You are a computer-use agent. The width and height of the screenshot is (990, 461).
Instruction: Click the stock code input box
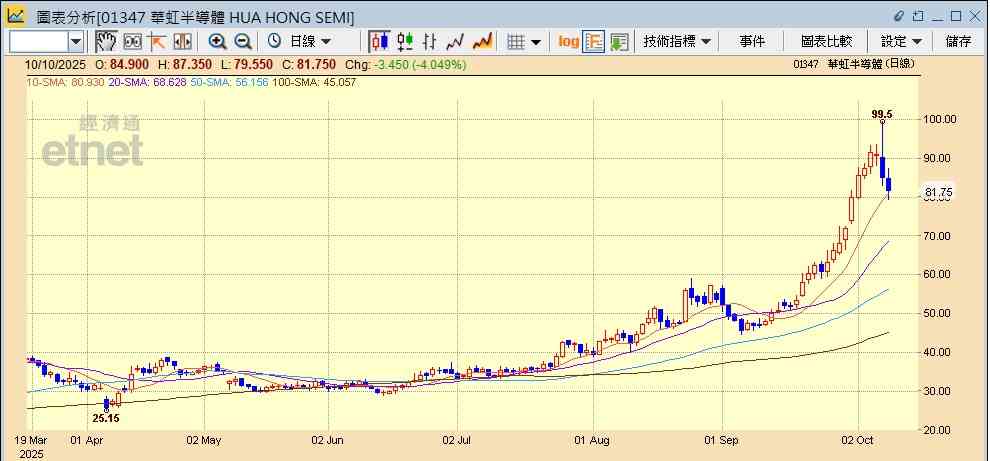point(38,41)
